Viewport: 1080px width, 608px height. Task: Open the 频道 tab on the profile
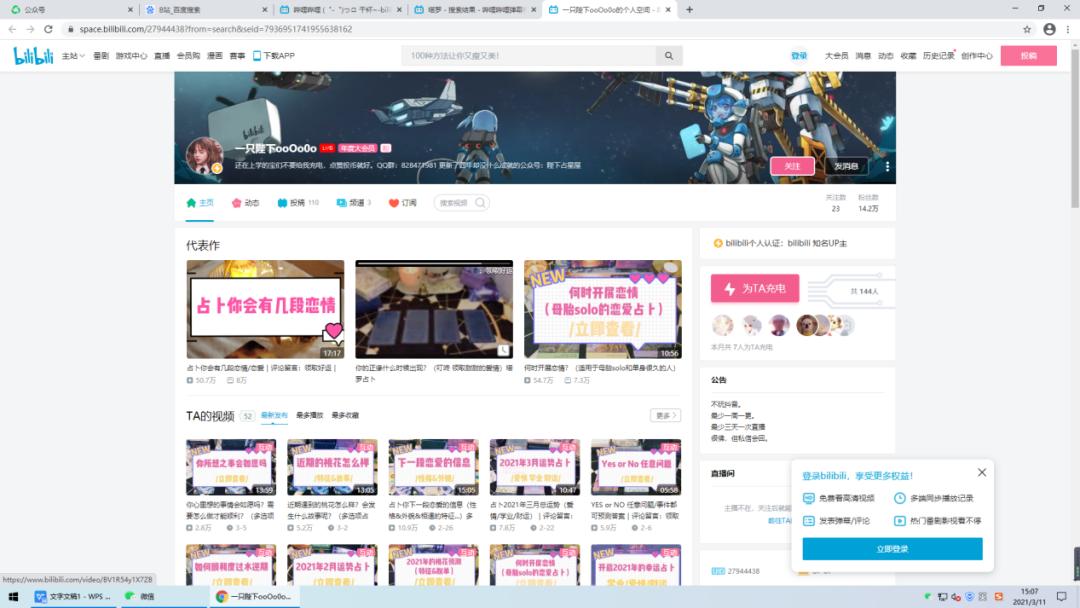(353, 203)
